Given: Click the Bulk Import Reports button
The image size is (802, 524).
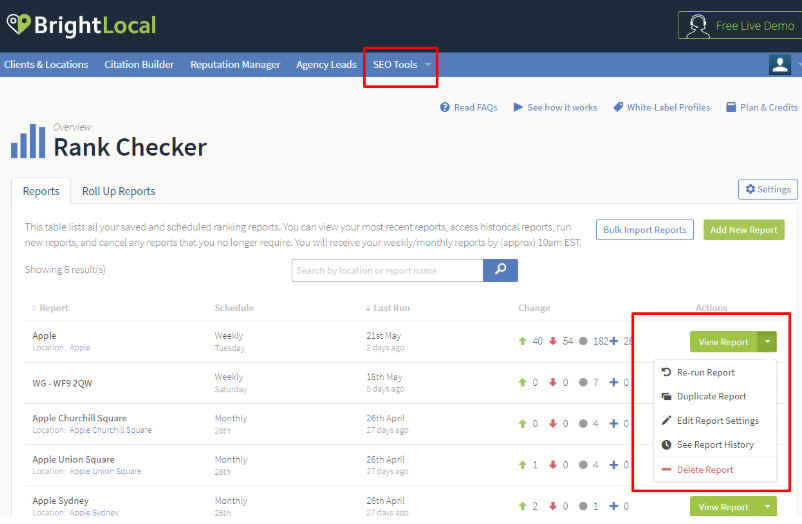Looking at the screenshot, I should (x=644, y=230).
